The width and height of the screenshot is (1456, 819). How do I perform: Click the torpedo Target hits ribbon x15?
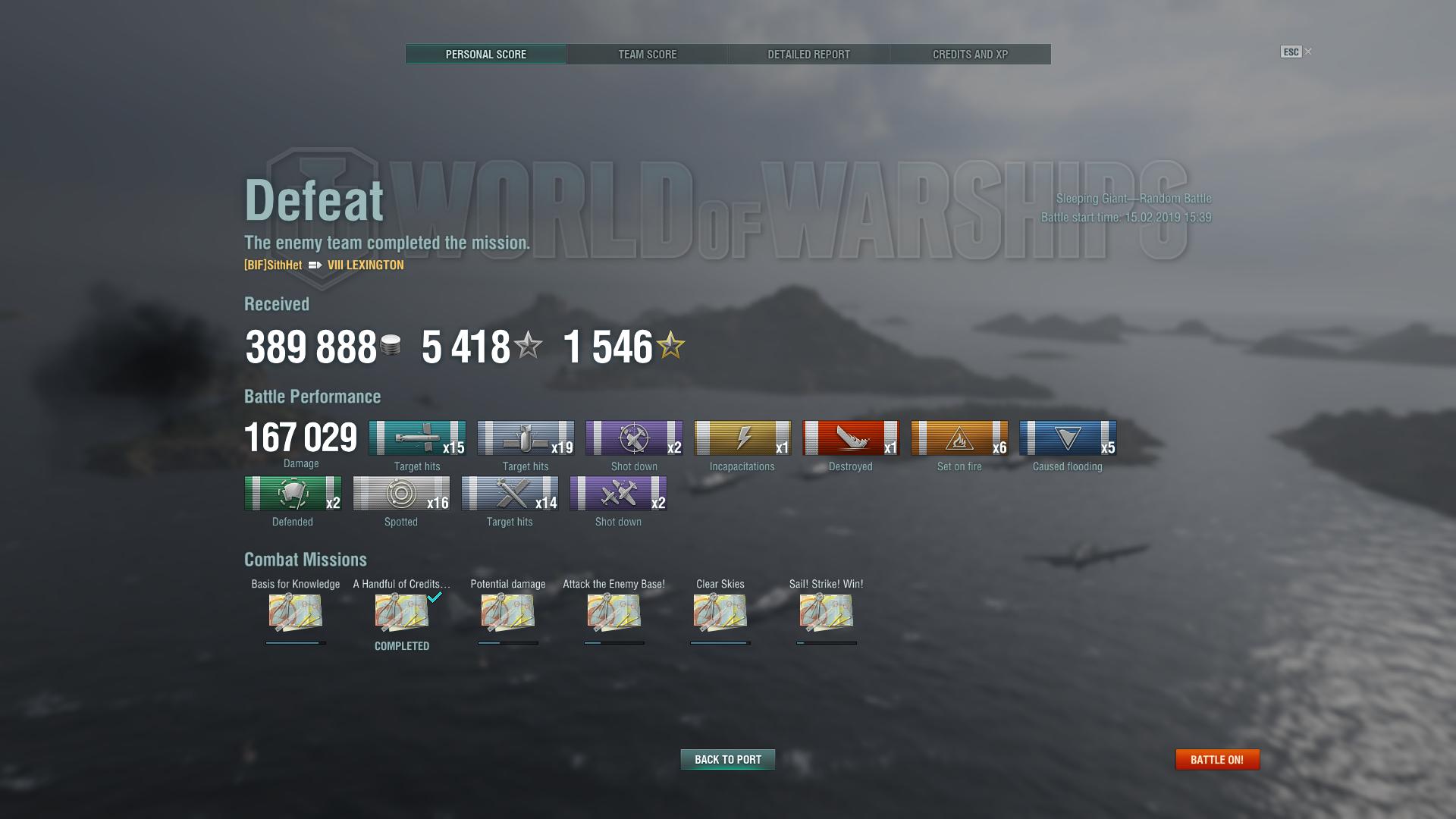[417, 438]
